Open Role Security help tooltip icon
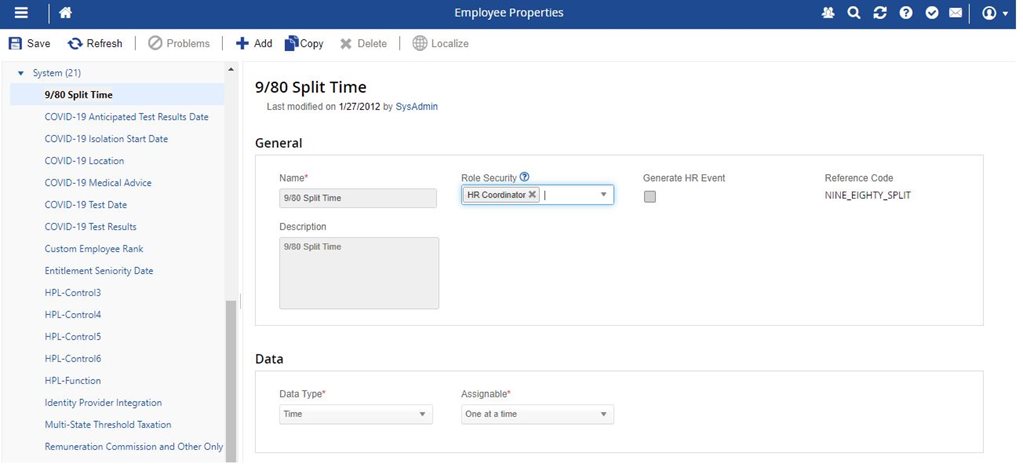 [525, 177]
